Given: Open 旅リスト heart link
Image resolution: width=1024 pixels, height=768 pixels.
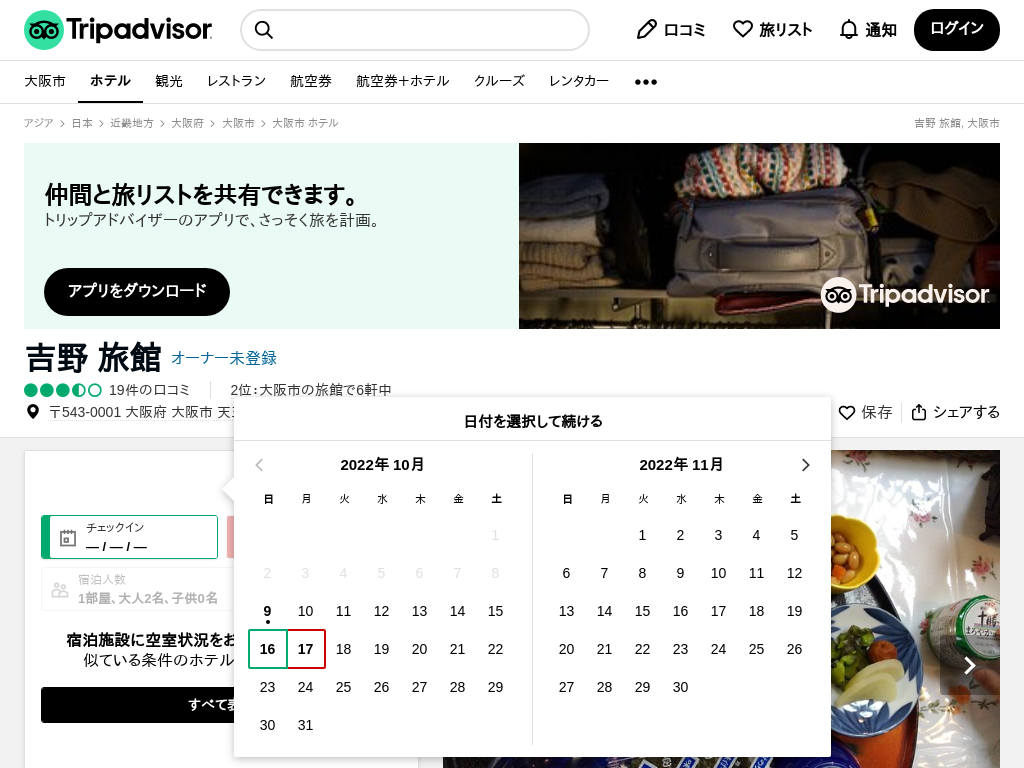Looking at the screenshot, I should tap(773, 29).
